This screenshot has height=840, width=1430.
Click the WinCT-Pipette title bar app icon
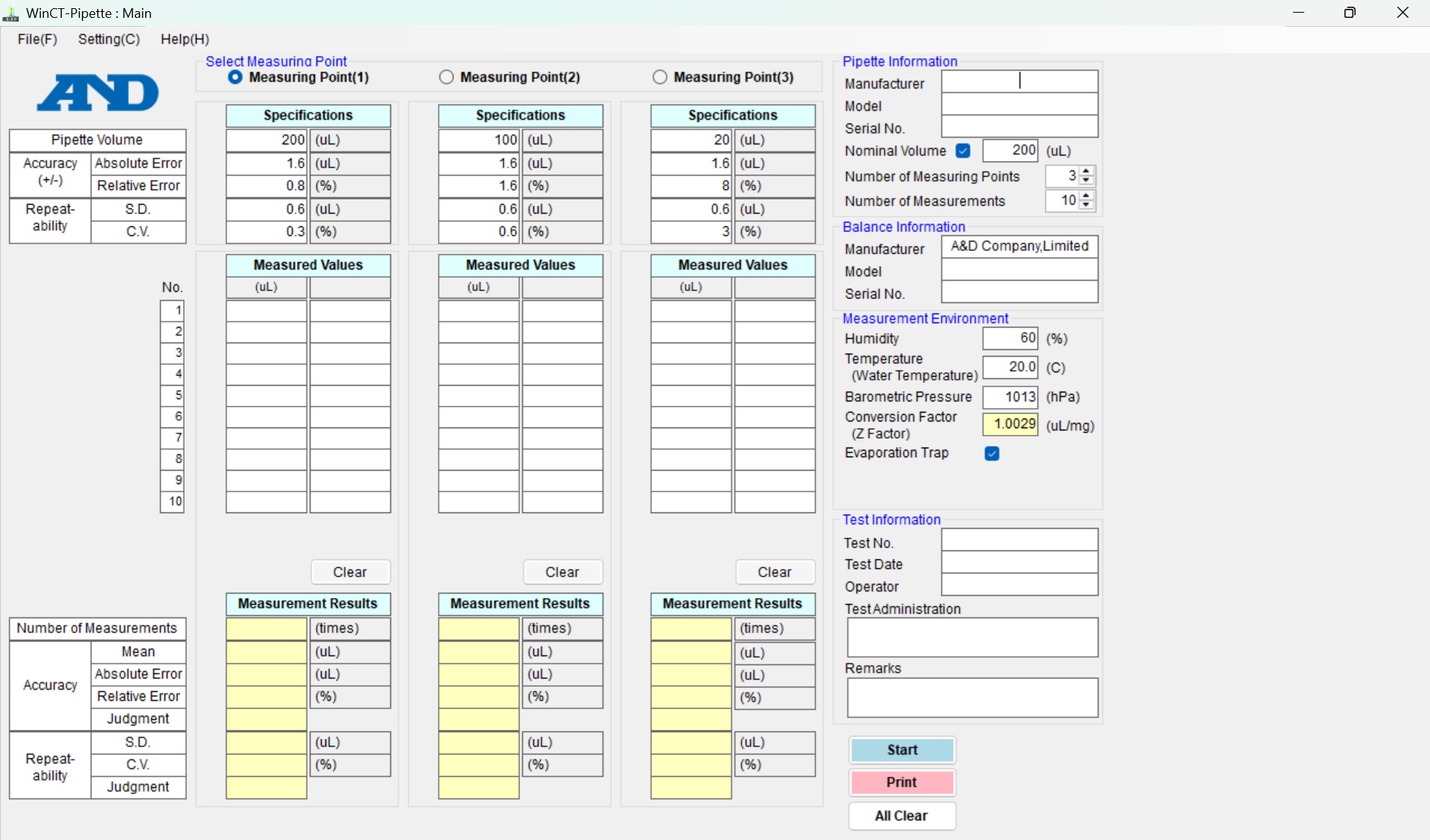(x=10, y=13)
